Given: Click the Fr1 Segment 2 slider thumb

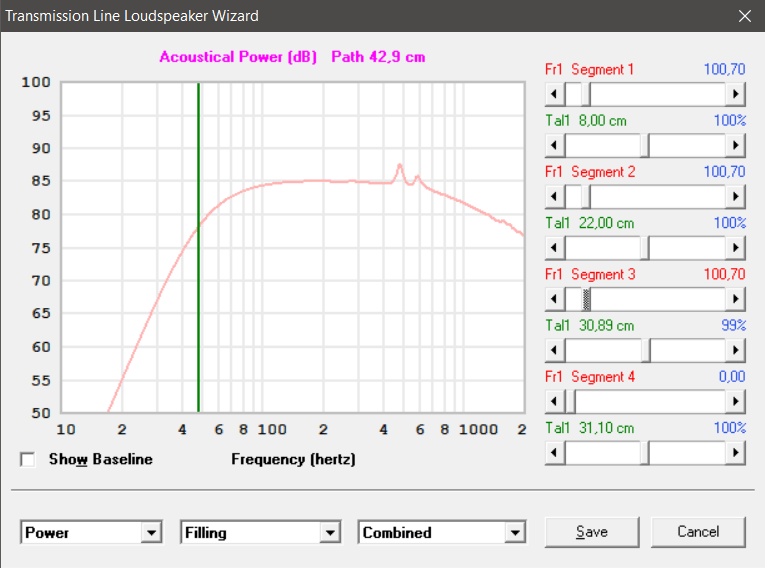Looking at the screenshot, I should tap(586, 197).
